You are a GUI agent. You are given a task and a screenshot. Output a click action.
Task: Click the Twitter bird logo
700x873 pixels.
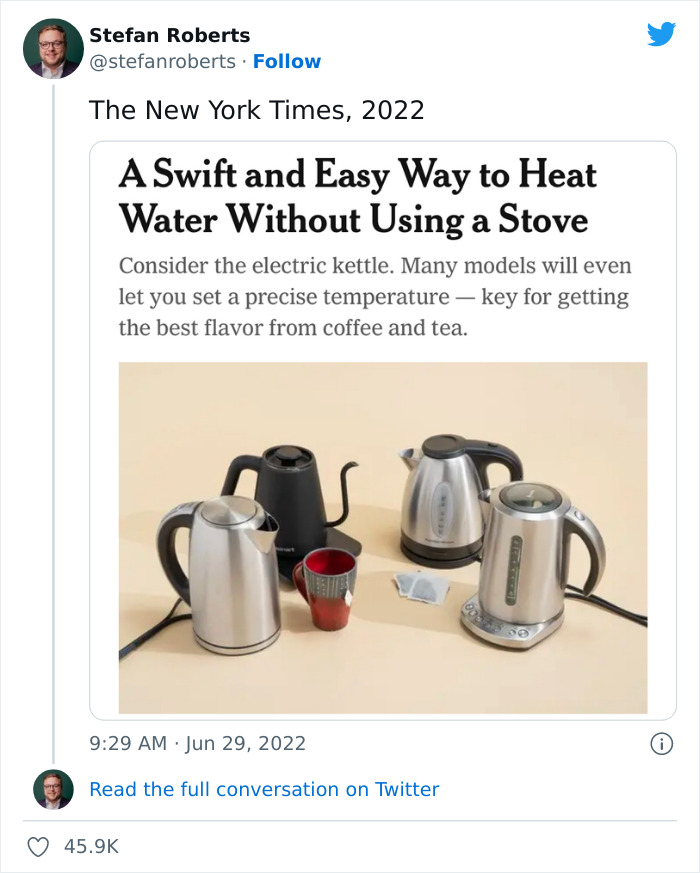(x=661, y=35)
